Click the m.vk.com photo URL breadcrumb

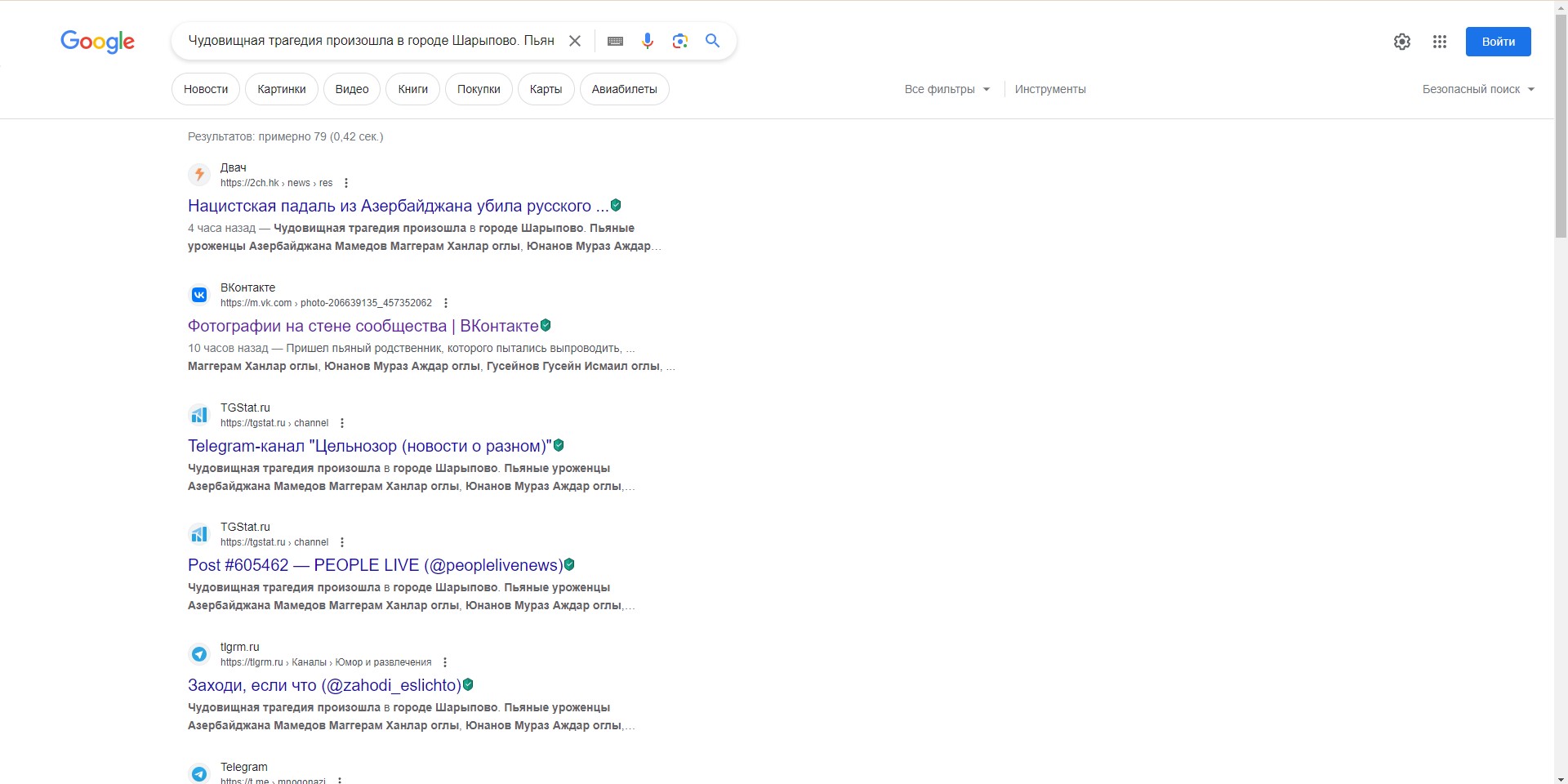point(326,303)
